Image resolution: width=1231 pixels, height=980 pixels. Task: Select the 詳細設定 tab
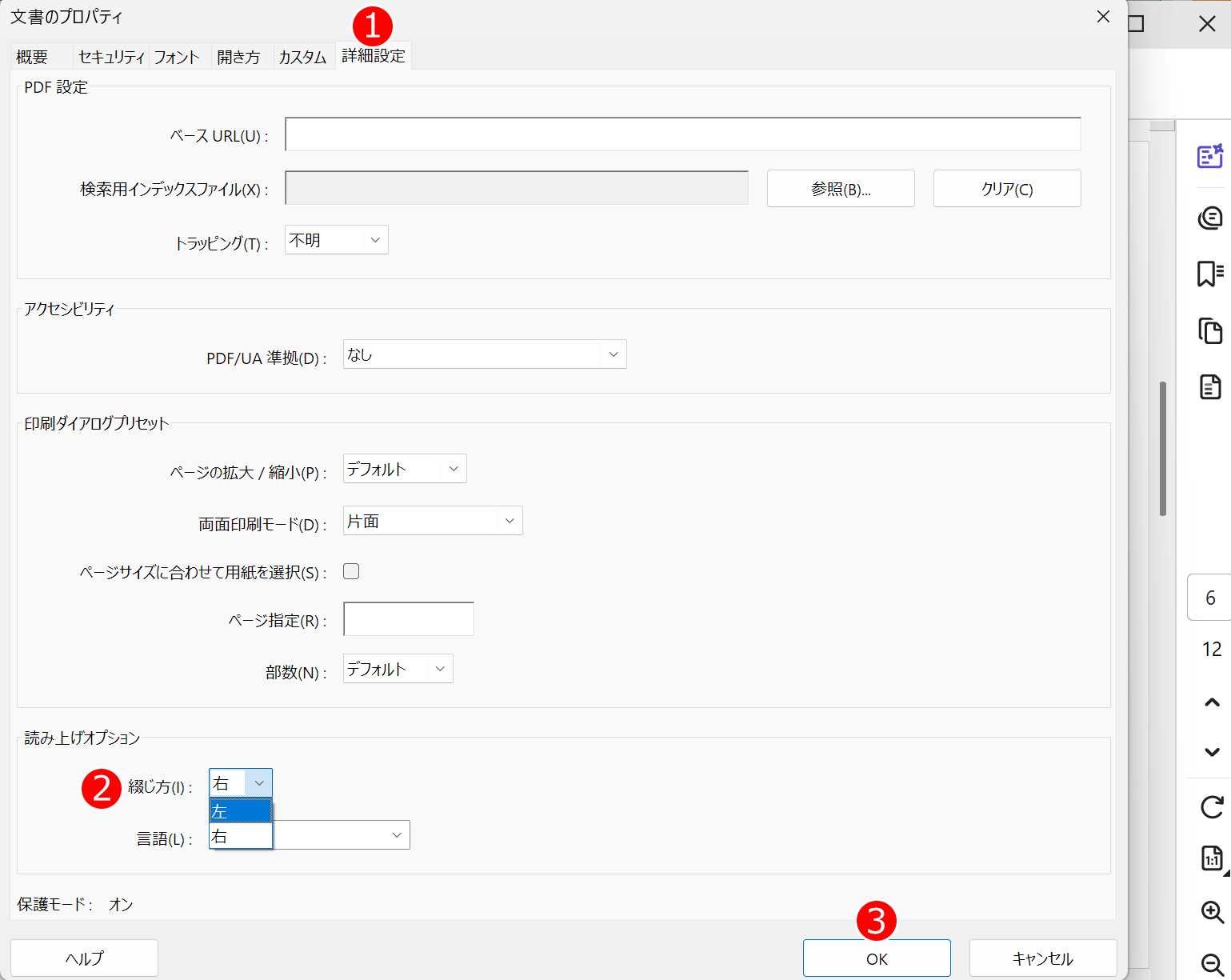374,55
